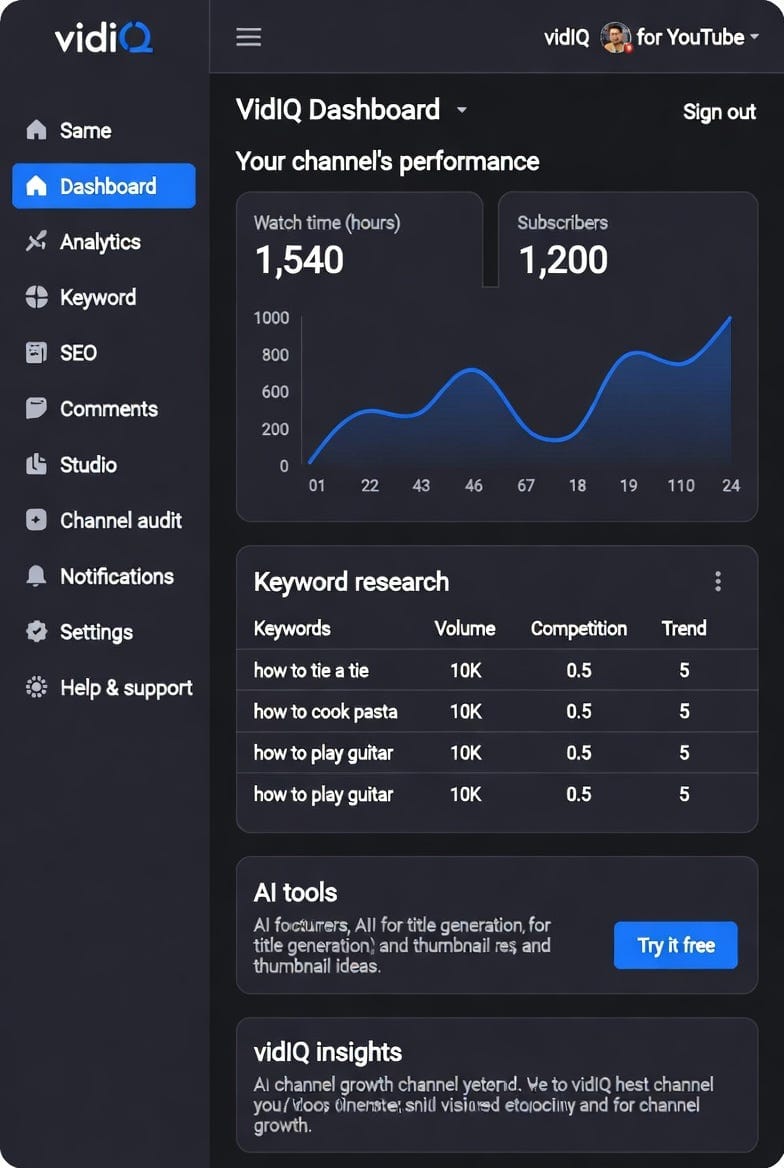Click the vidIQ insights heading
The width and height of the screenshot is (784, 1168).
click(328, 1052)
